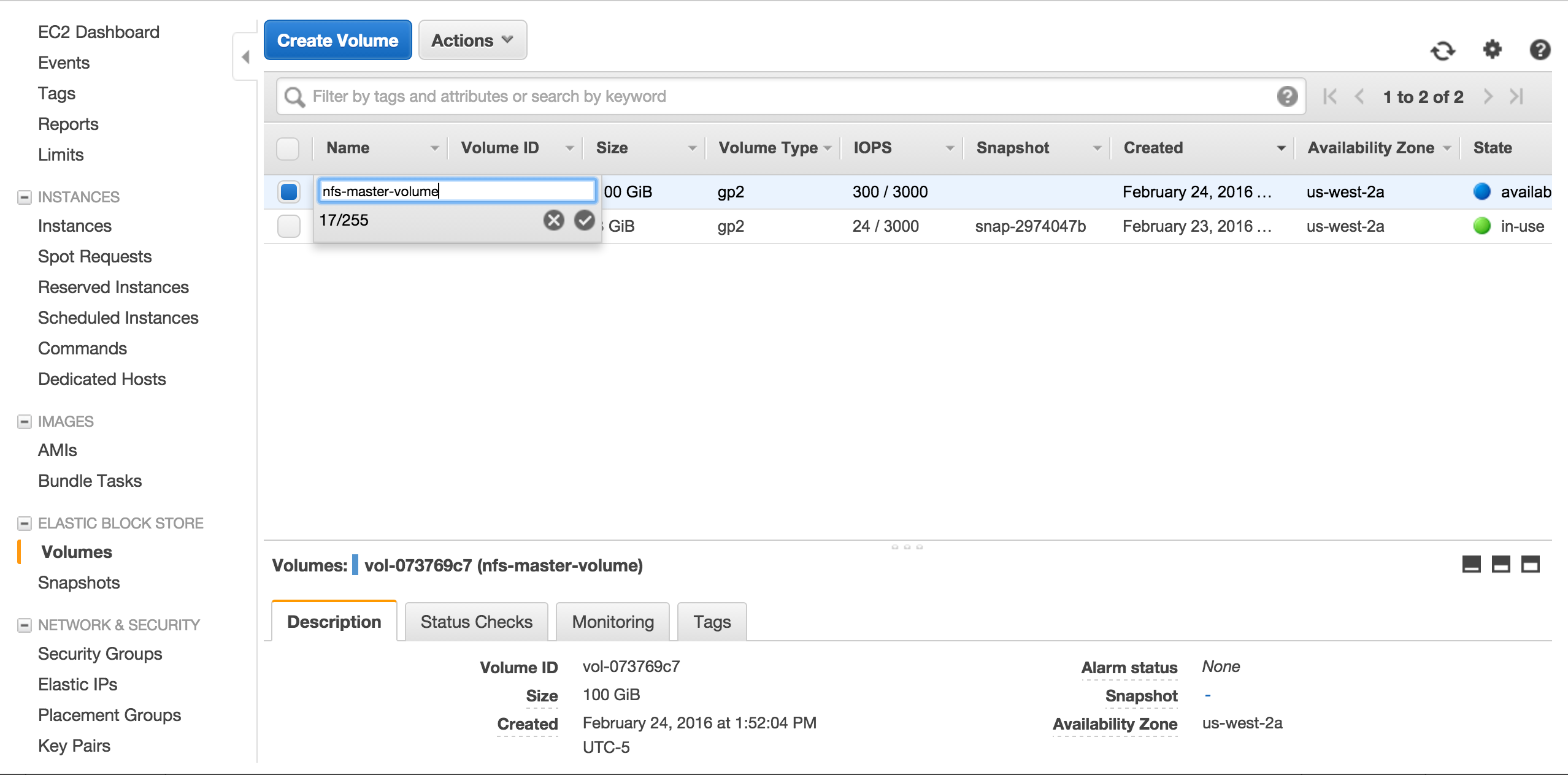
Task: Collapse the left navigation sidebar arrow
Action: coord(245,57)
